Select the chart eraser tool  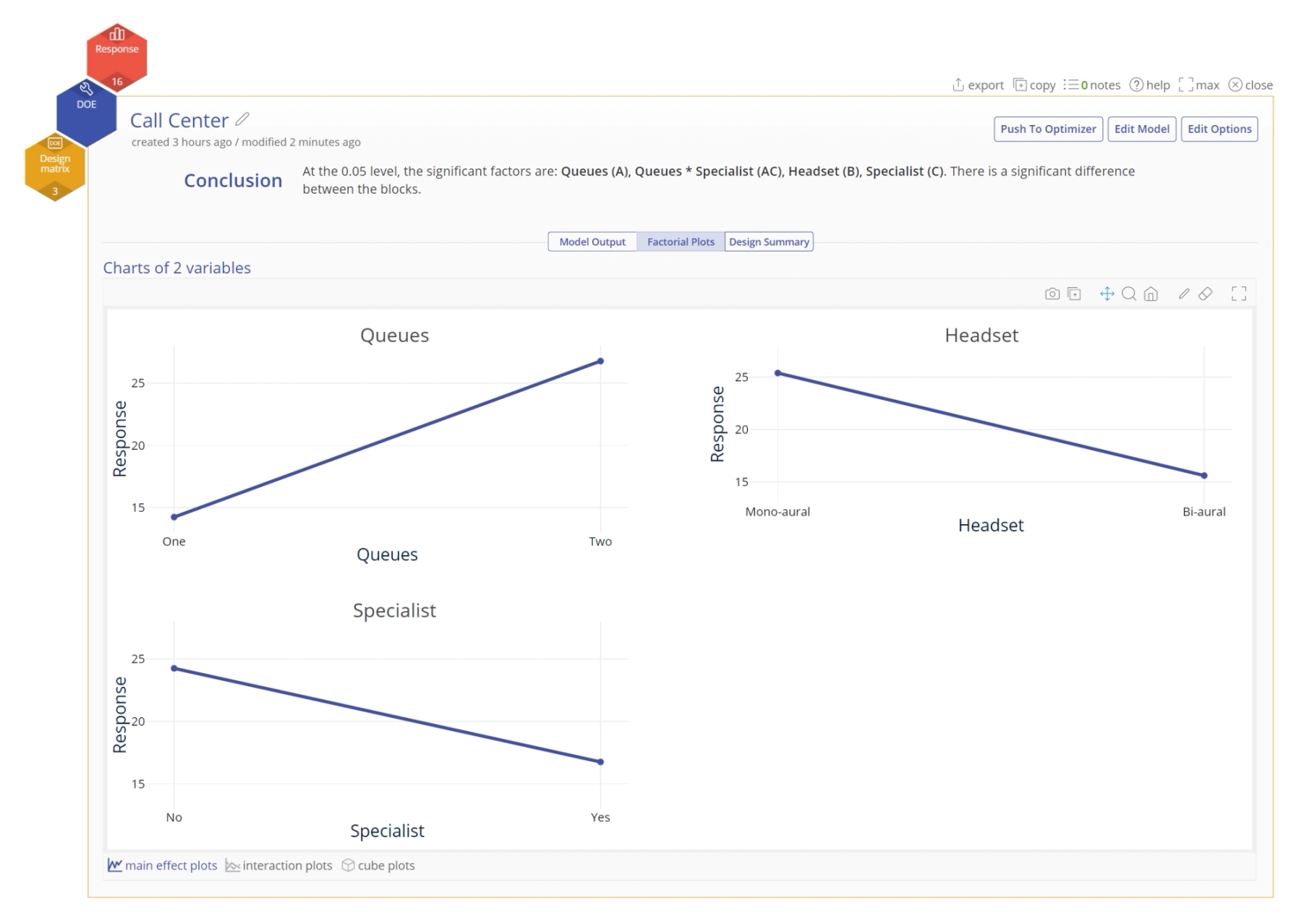pyautogui.click(x=1206, y=294)
